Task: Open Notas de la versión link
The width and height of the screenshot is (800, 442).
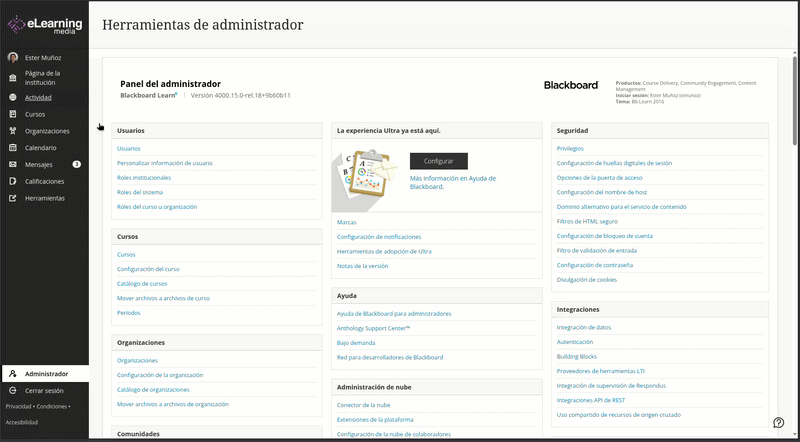Action: [x=363, y=266]
